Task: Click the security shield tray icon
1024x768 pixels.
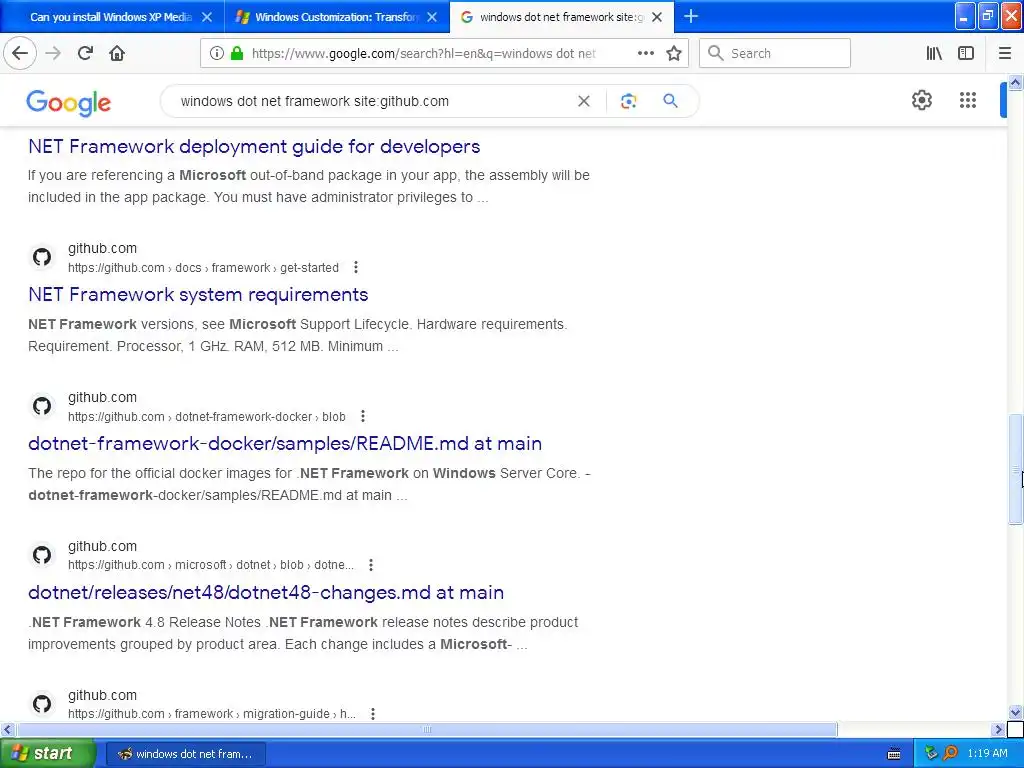Action: point(931,754)
